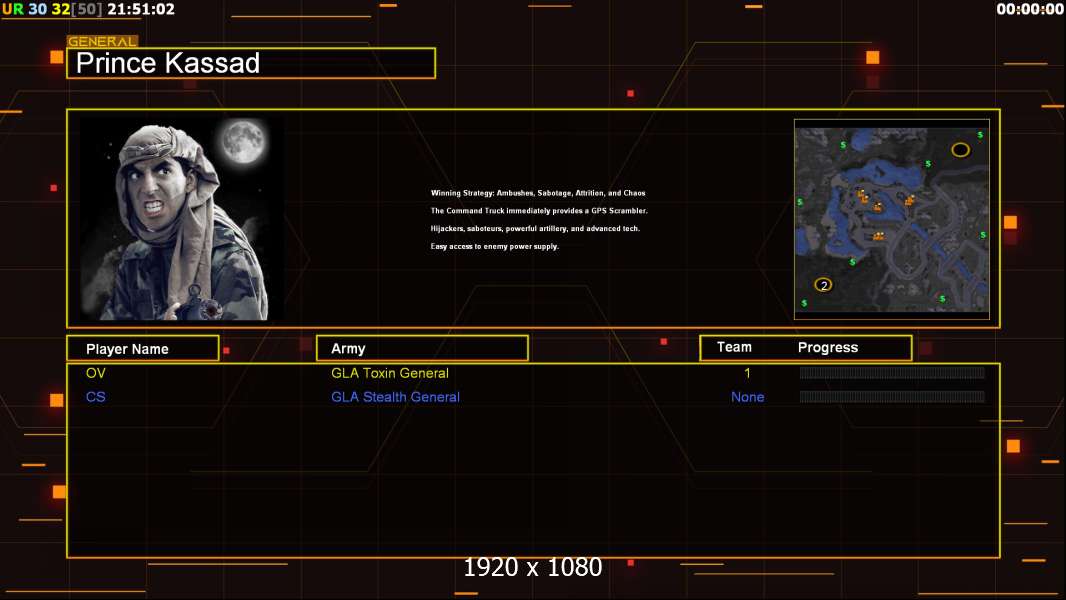Click Prince Kassad's portrait image

pyautogui.click(x=182, y=218)
